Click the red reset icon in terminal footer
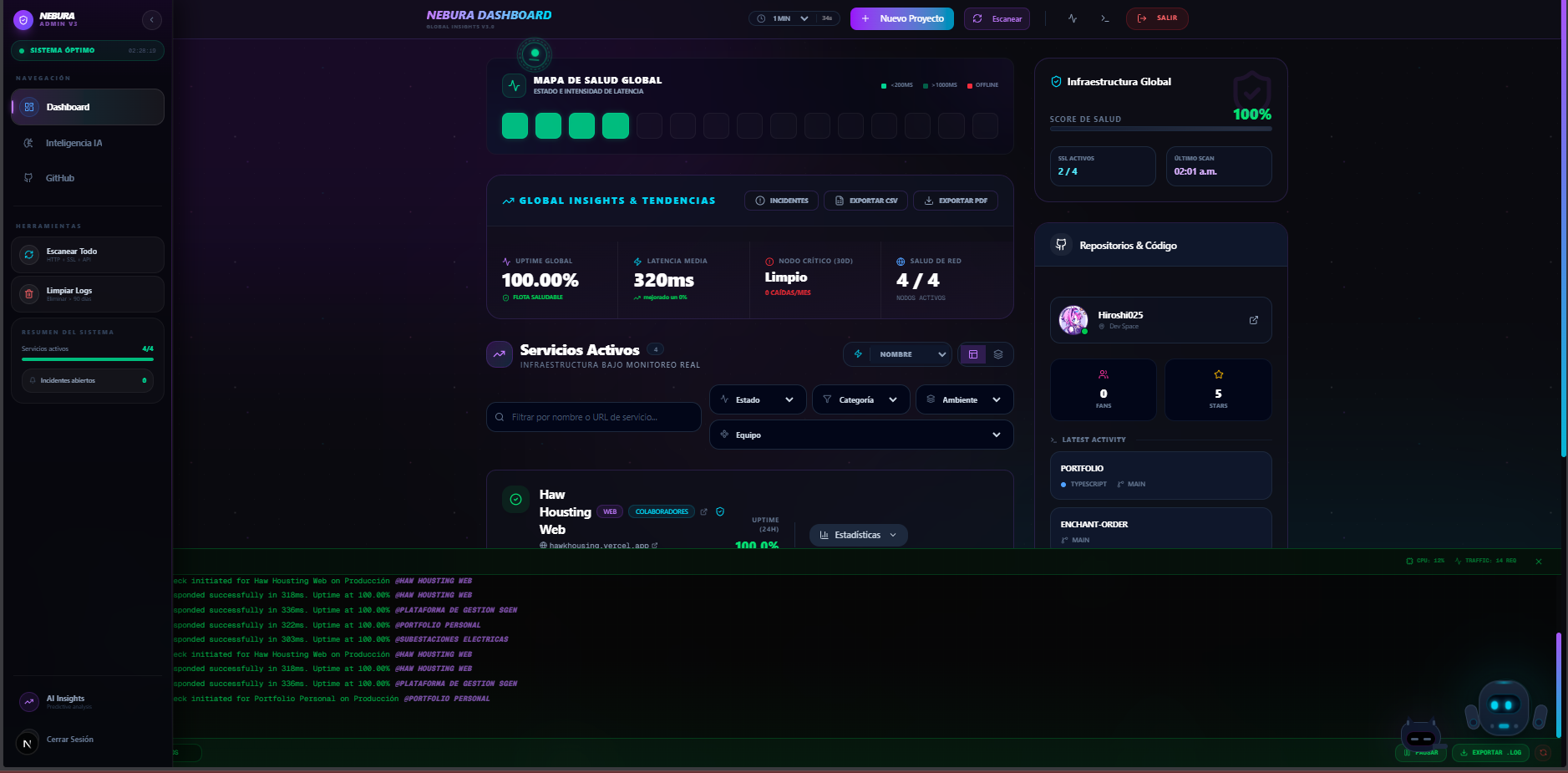Image resolution: width=1568 pixels, height=773 pixels. (x=1543, y=752)
